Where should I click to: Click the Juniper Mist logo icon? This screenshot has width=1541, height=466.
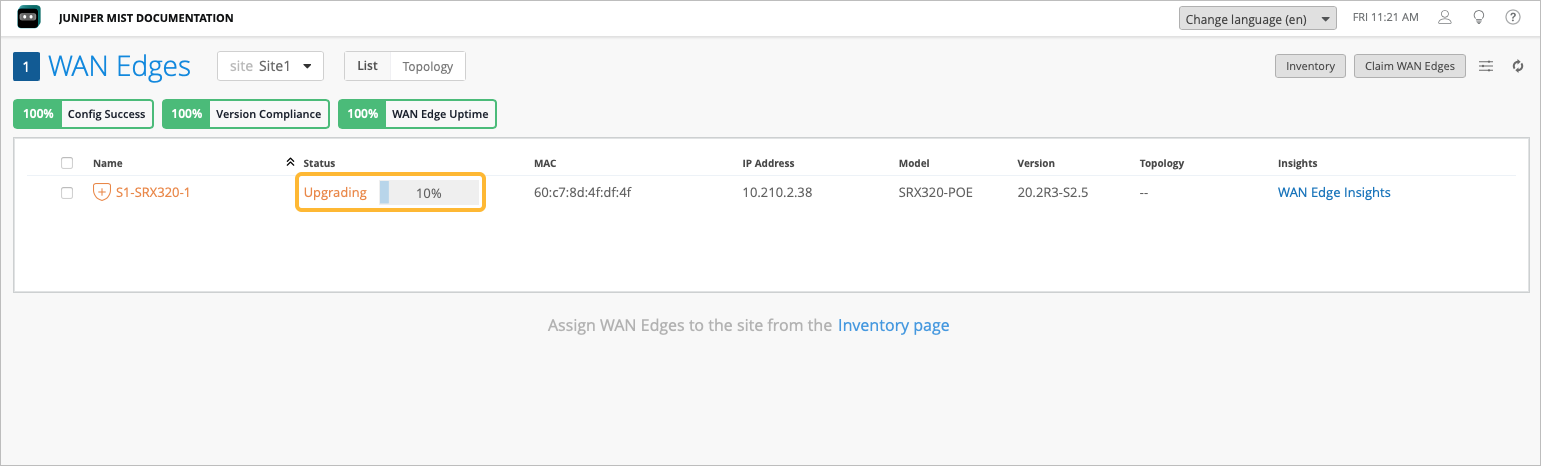(29, 17)
